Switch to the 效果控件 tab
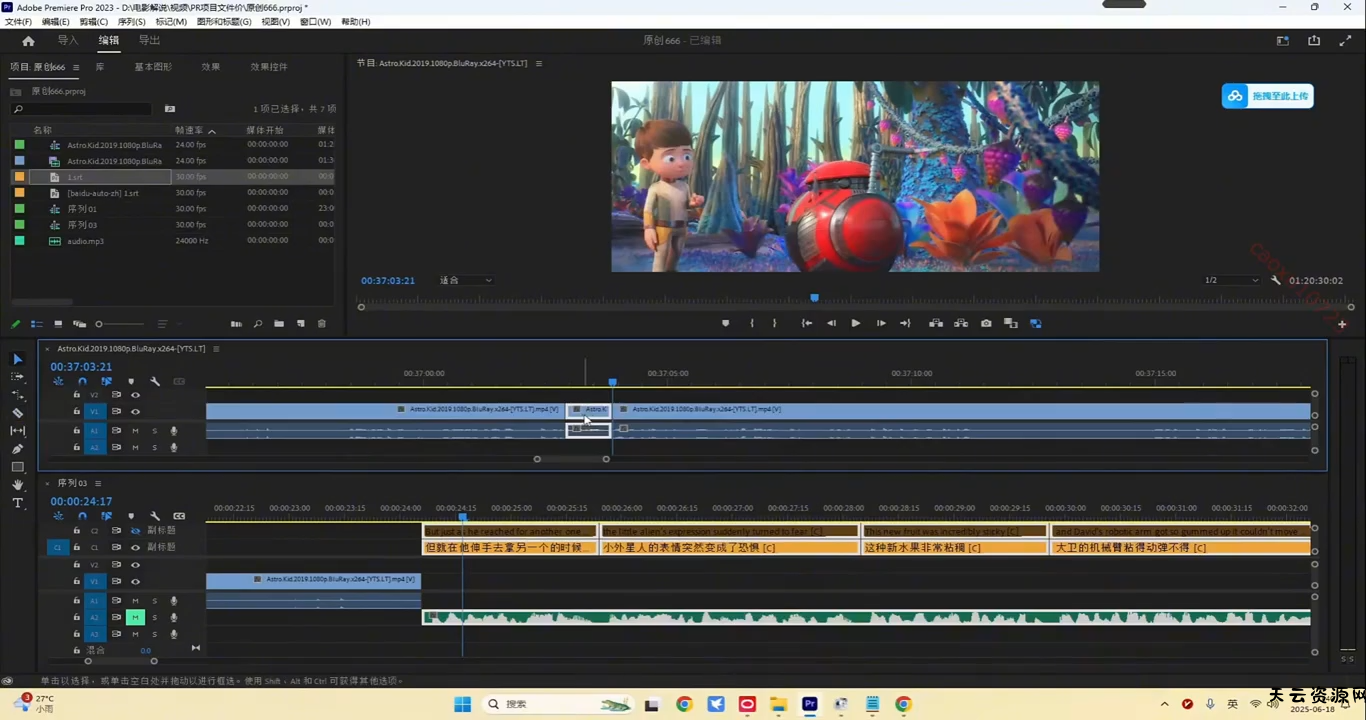 coord(268,67)
